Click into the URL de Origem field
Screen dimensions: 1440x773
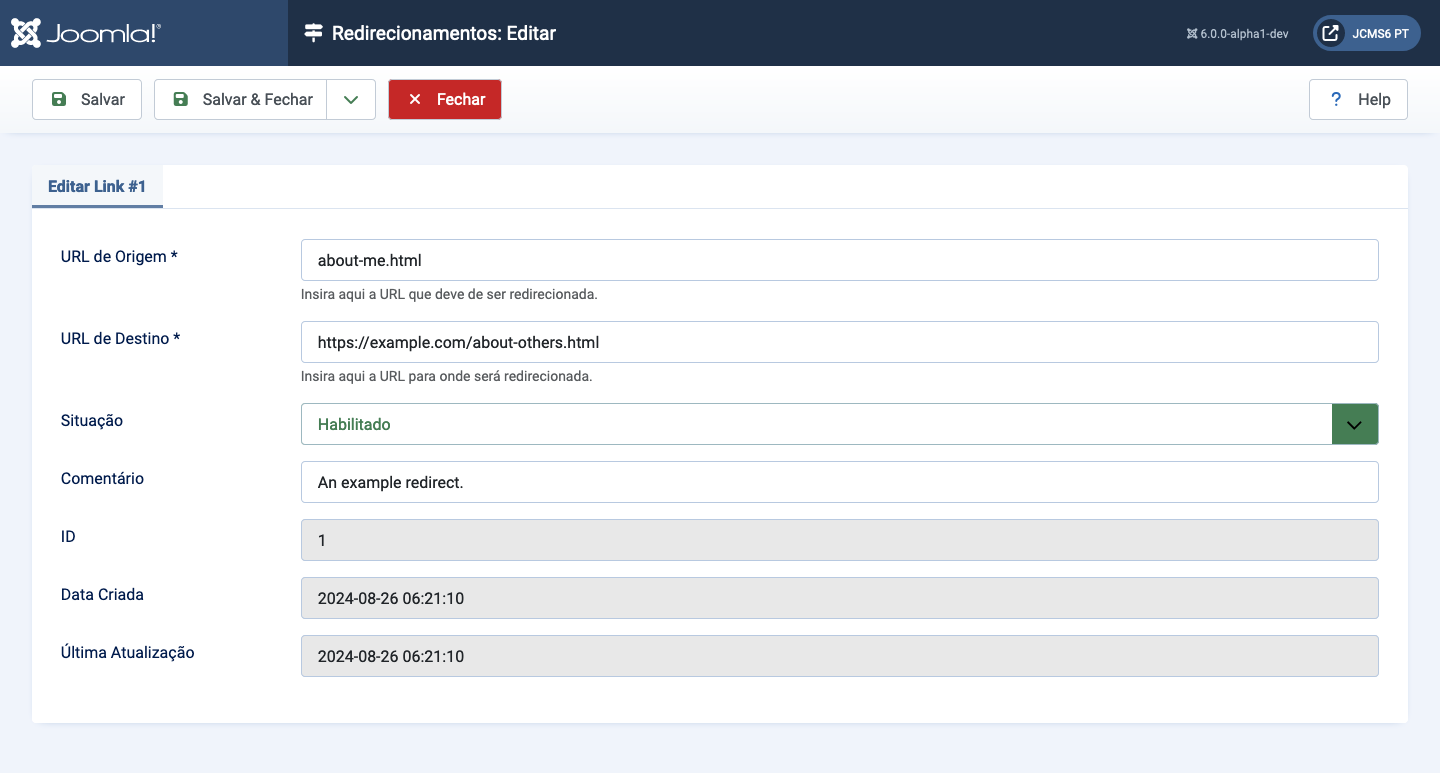click(x=839, y=260)
